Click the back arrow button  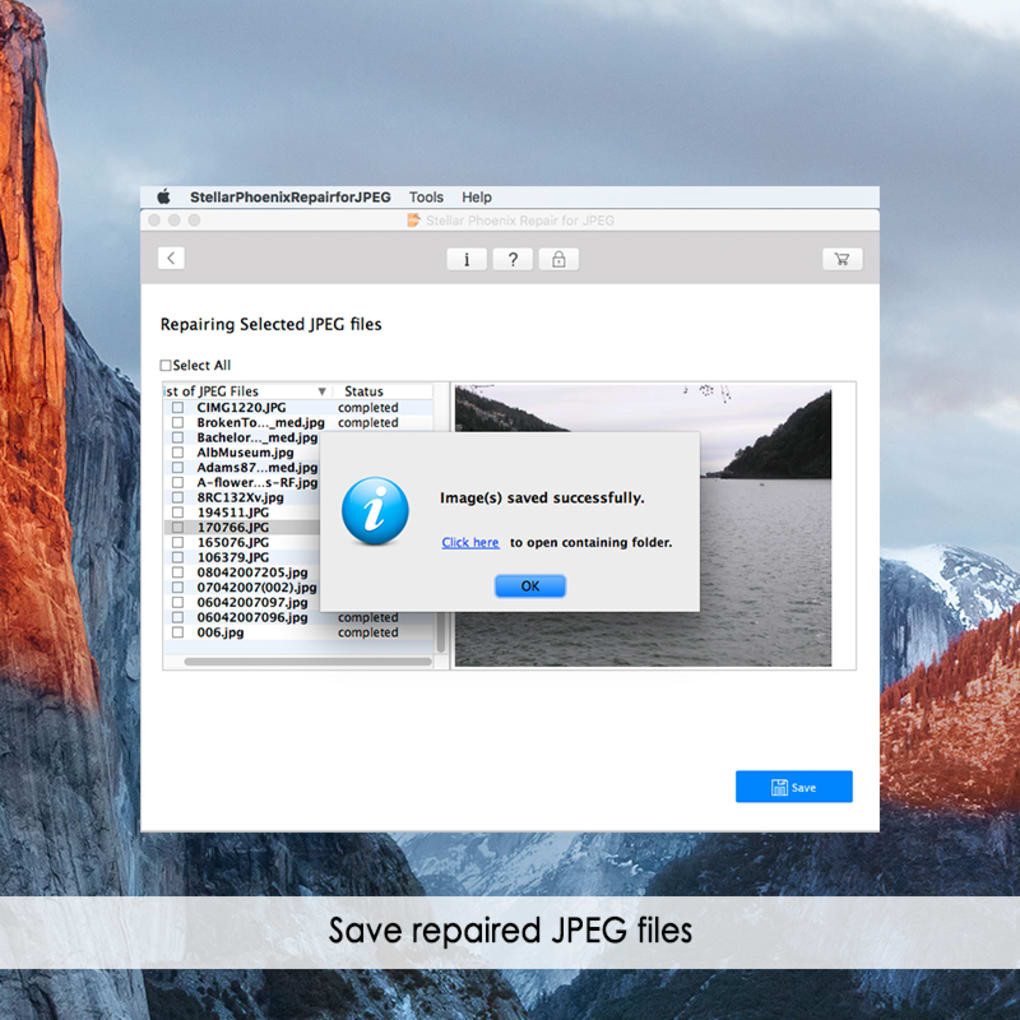tap(171, 258)
